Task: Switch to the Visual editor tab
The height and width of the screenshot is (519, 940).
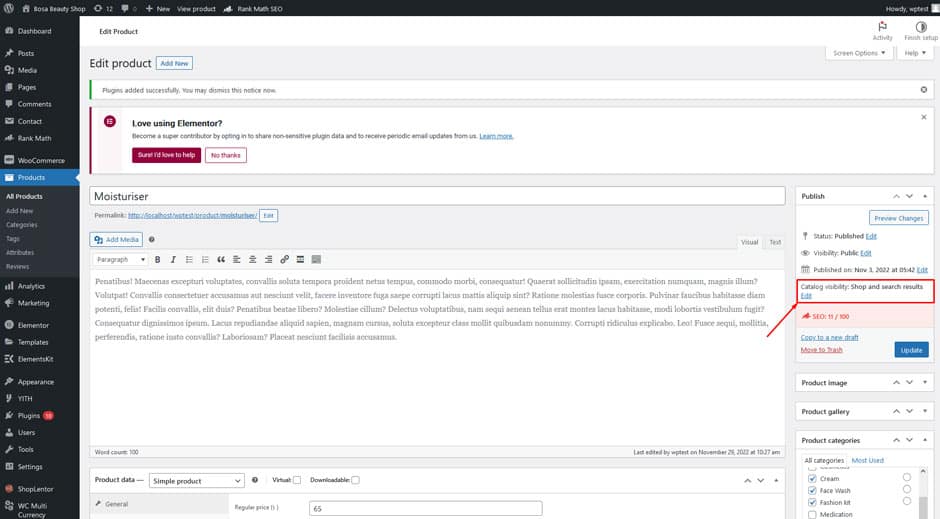Action: 749,242
